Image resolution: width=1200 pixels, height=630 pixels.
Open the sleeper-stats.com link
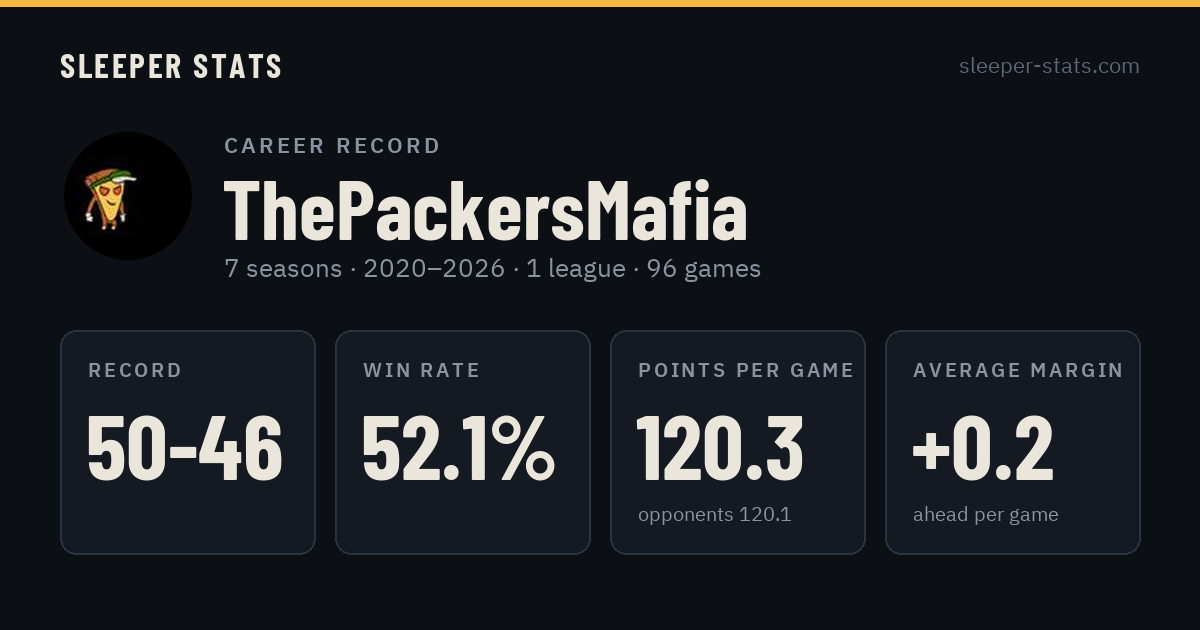1049,66
